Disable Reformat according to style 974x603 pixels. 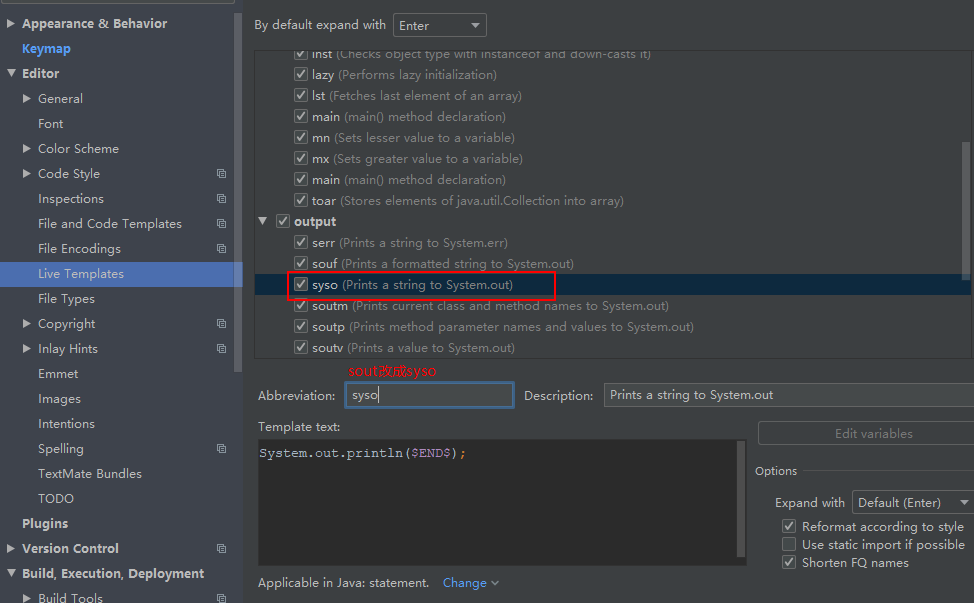[789, 527]
